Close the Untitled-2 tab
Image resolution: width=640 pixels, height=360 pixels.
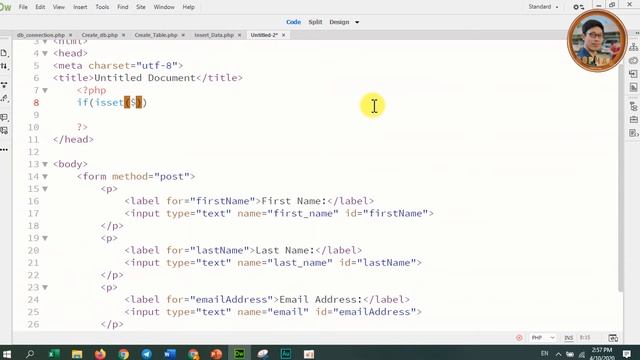(x=284, y=35)
